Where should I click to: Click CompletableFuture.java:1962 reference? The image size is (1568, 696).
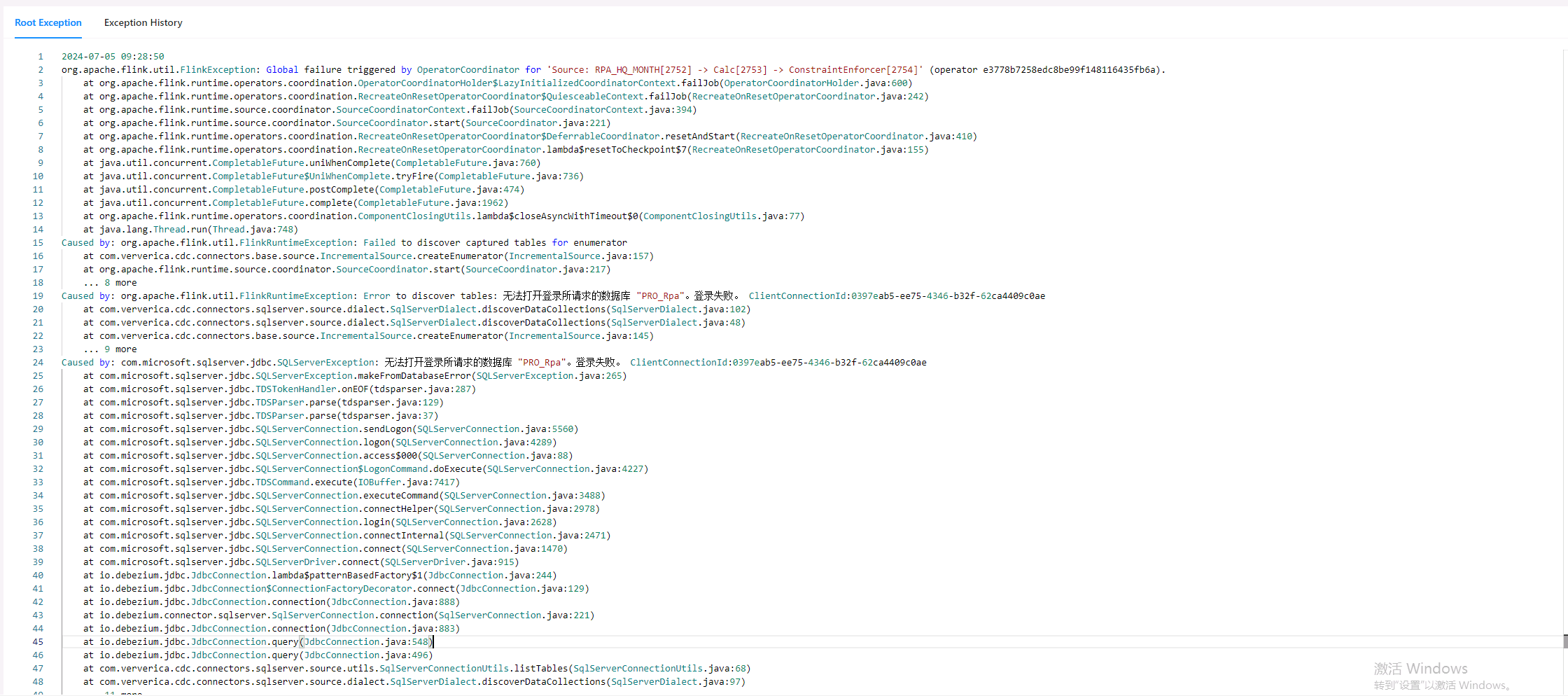(x=430, y=203)
